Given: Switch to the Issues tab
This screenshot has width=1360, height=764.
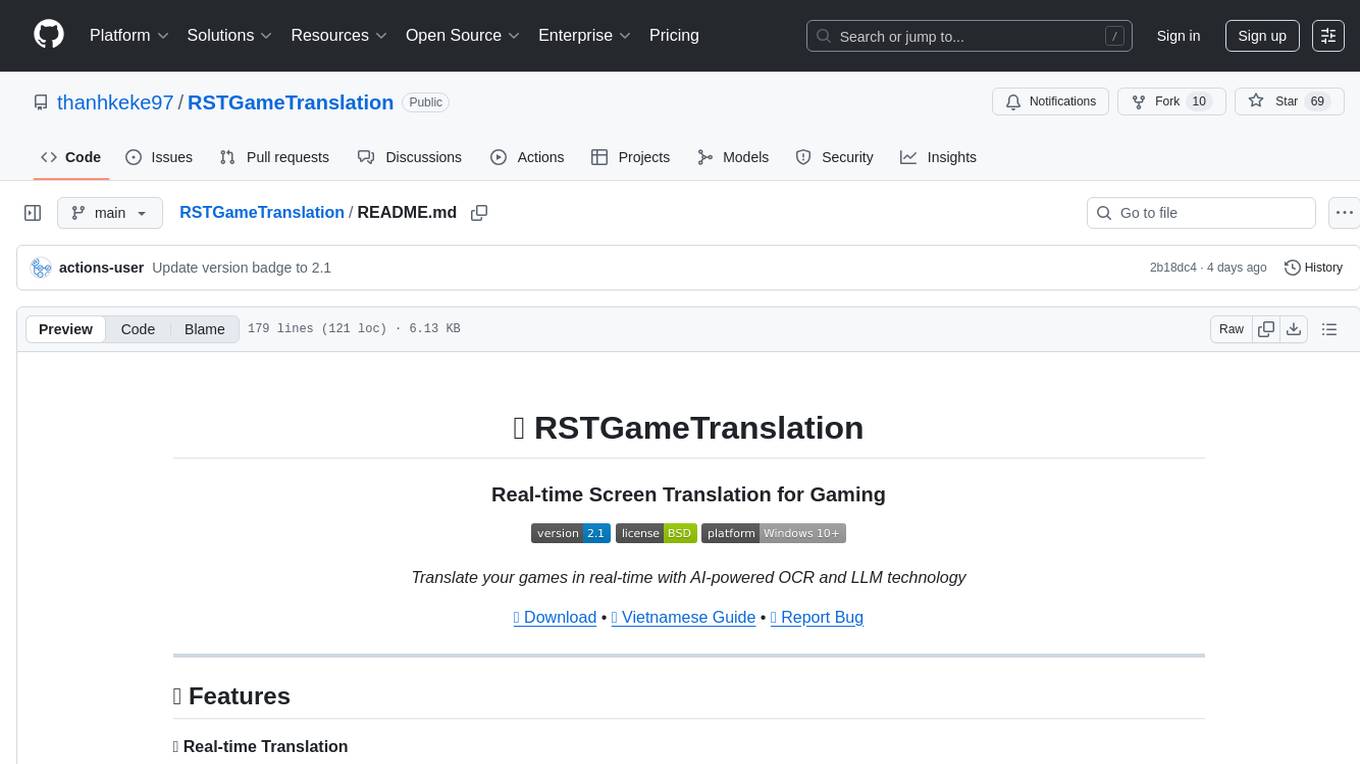Looking at the screenshot, I should [159, 157].
